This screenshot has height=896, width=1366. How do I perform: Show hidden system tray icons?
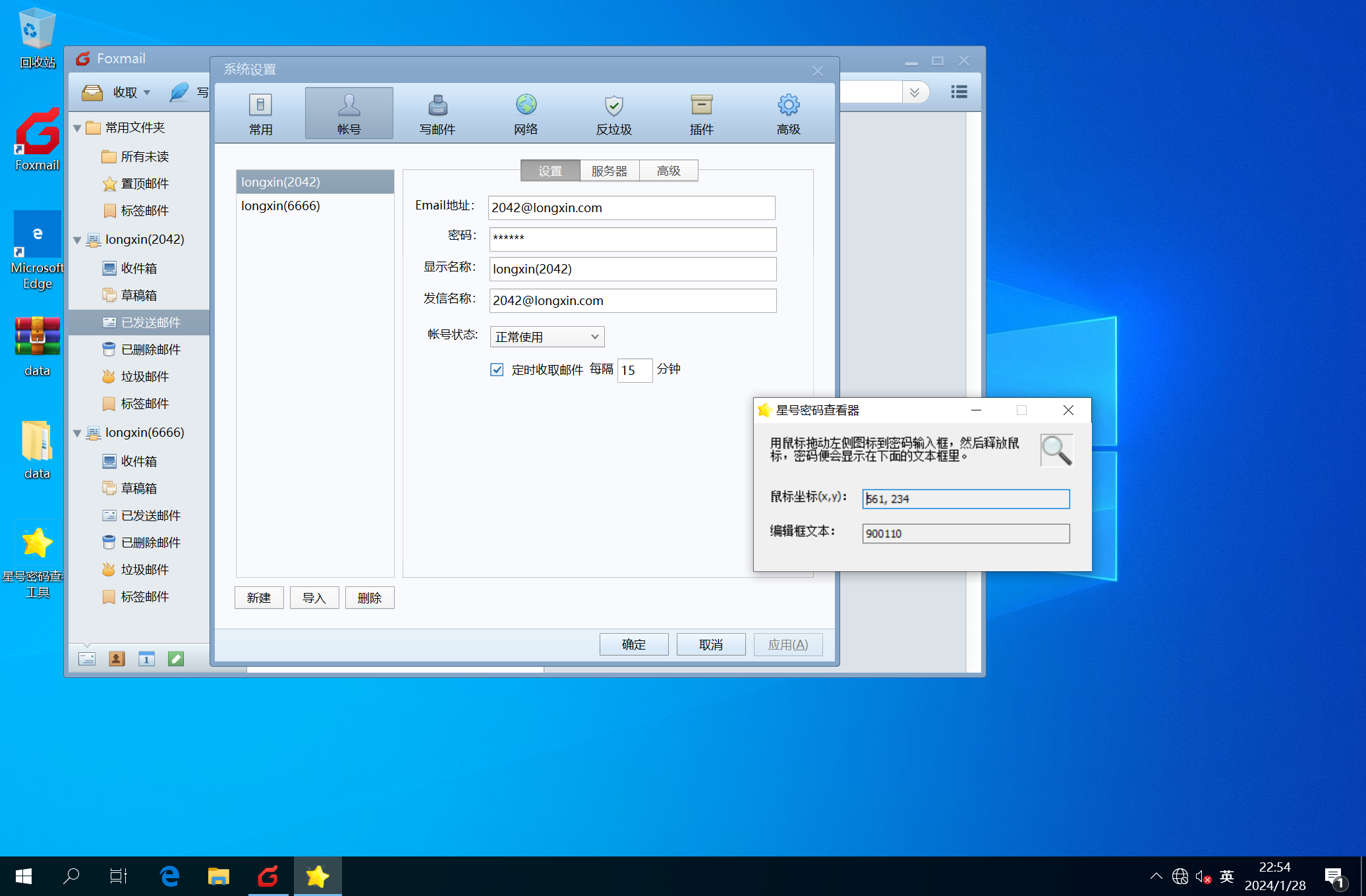pos(1156,876)
